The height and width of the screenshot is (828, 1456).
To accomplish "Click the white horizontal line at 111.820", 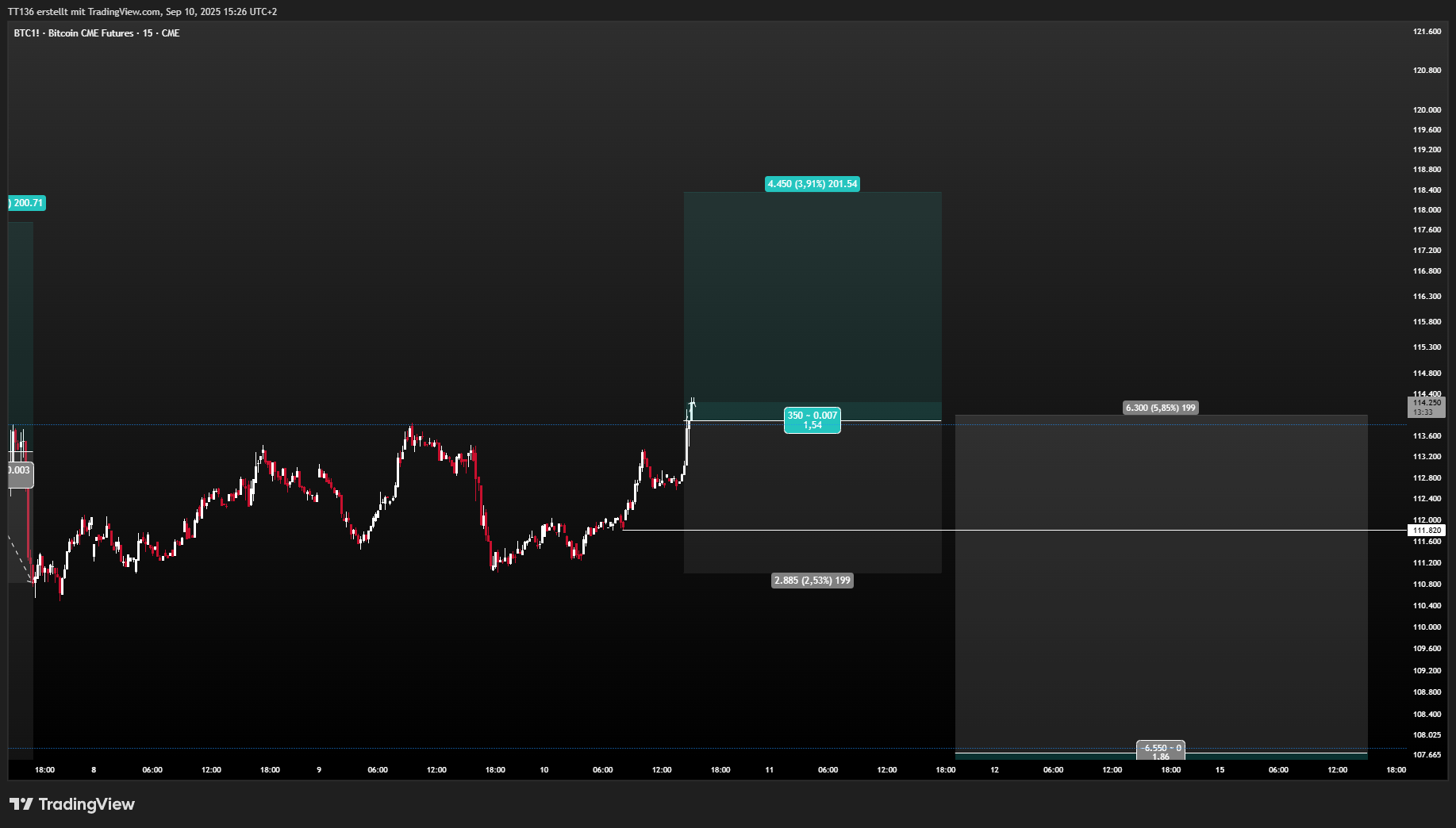I will 1014,530.
